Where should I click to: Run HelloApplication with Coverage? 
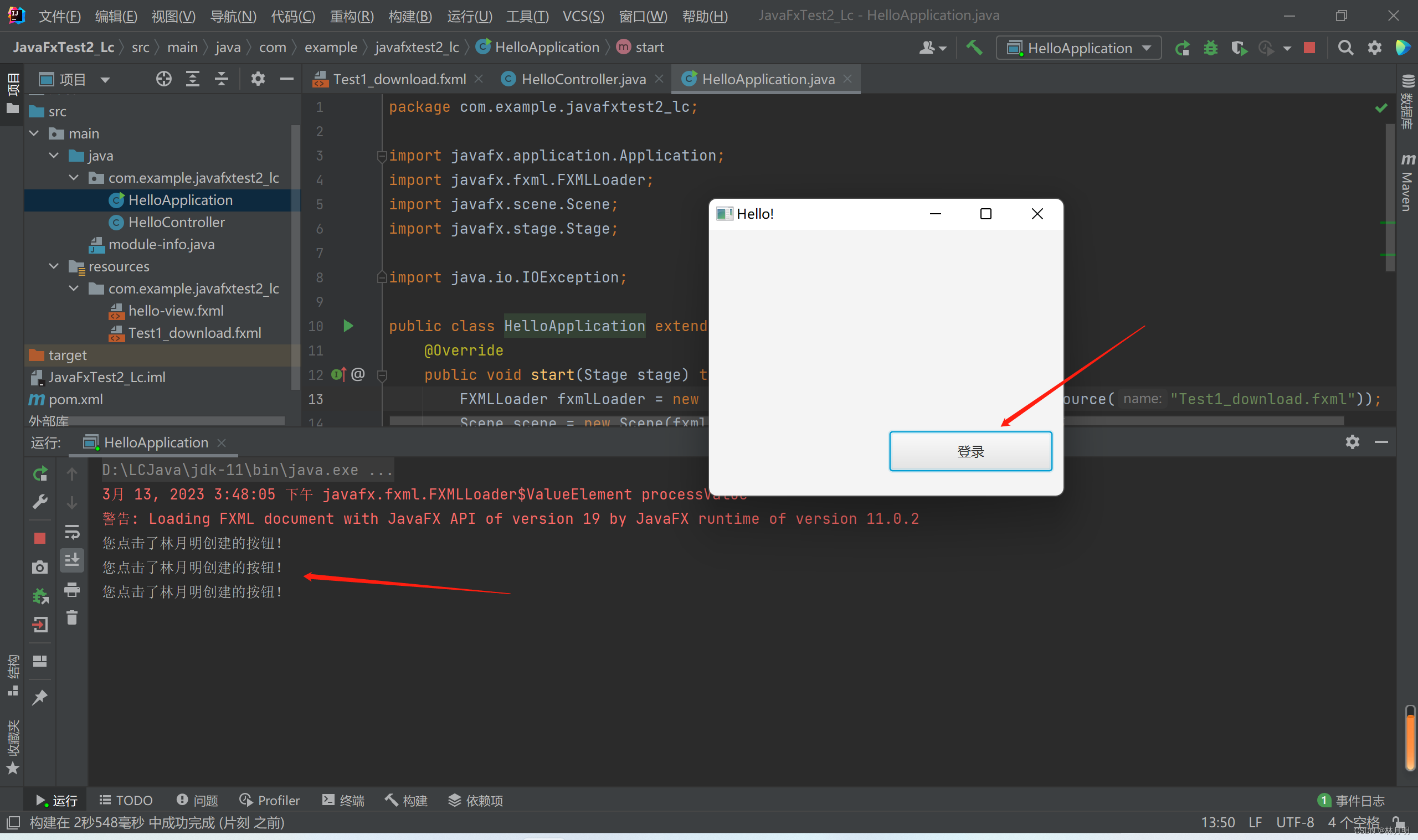coord(1239,48)
